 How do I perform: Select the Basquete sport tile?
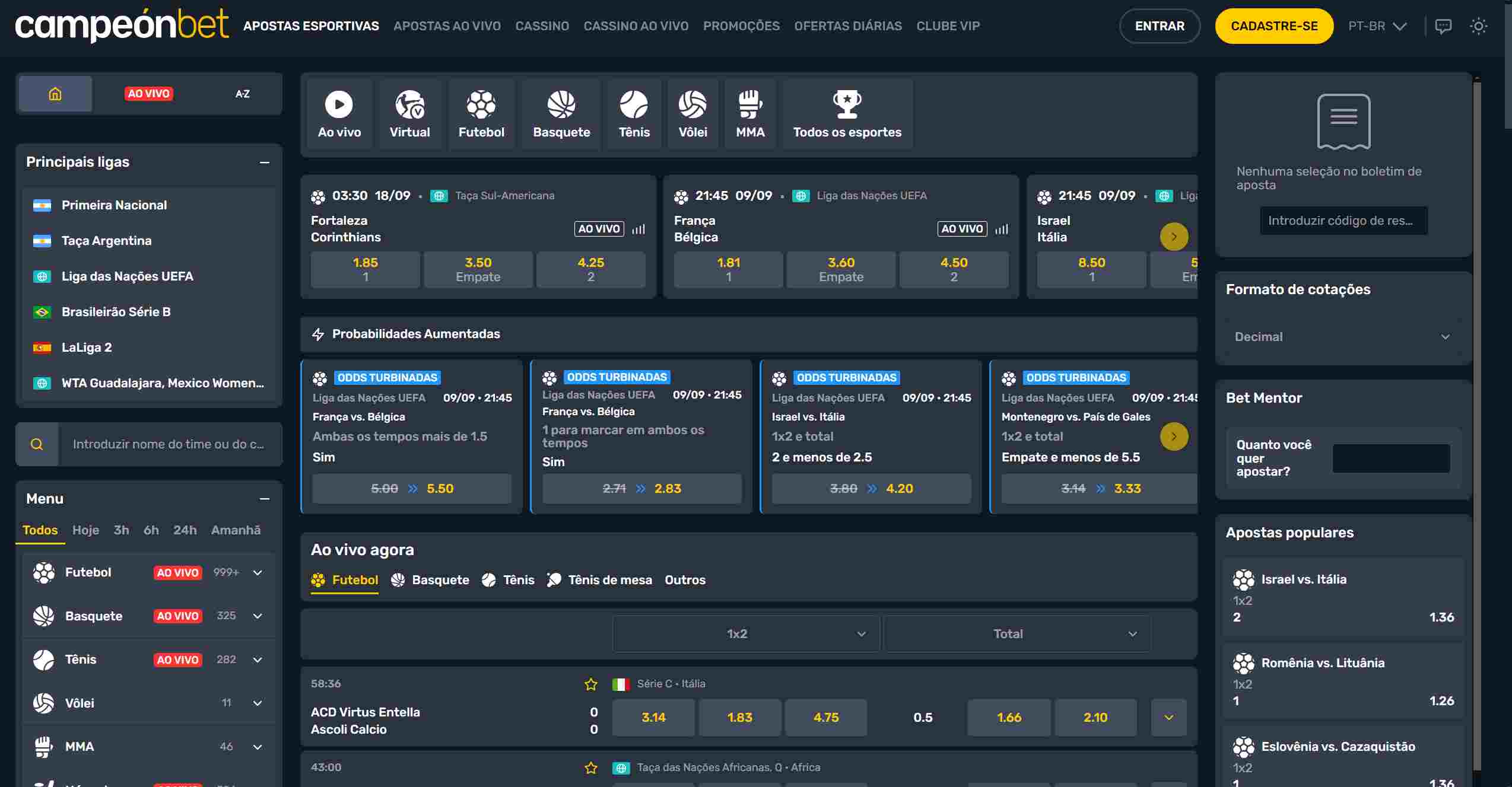tap(561, 114)
